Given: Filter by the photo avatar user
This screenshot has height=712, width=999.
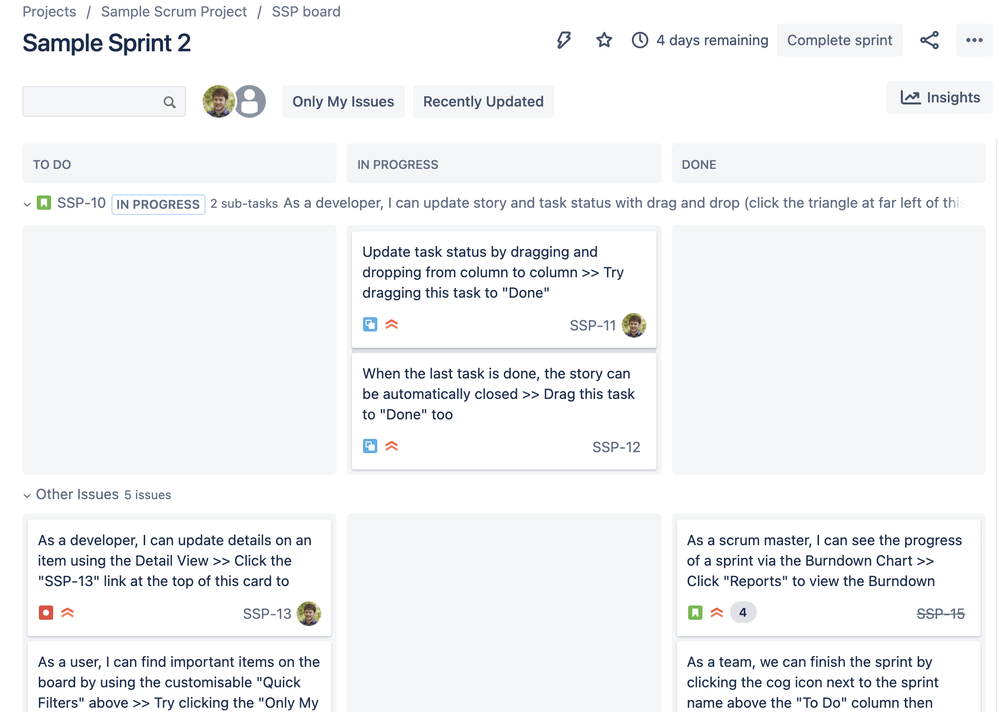Looking at the screenshot, I should pos(219,101).
